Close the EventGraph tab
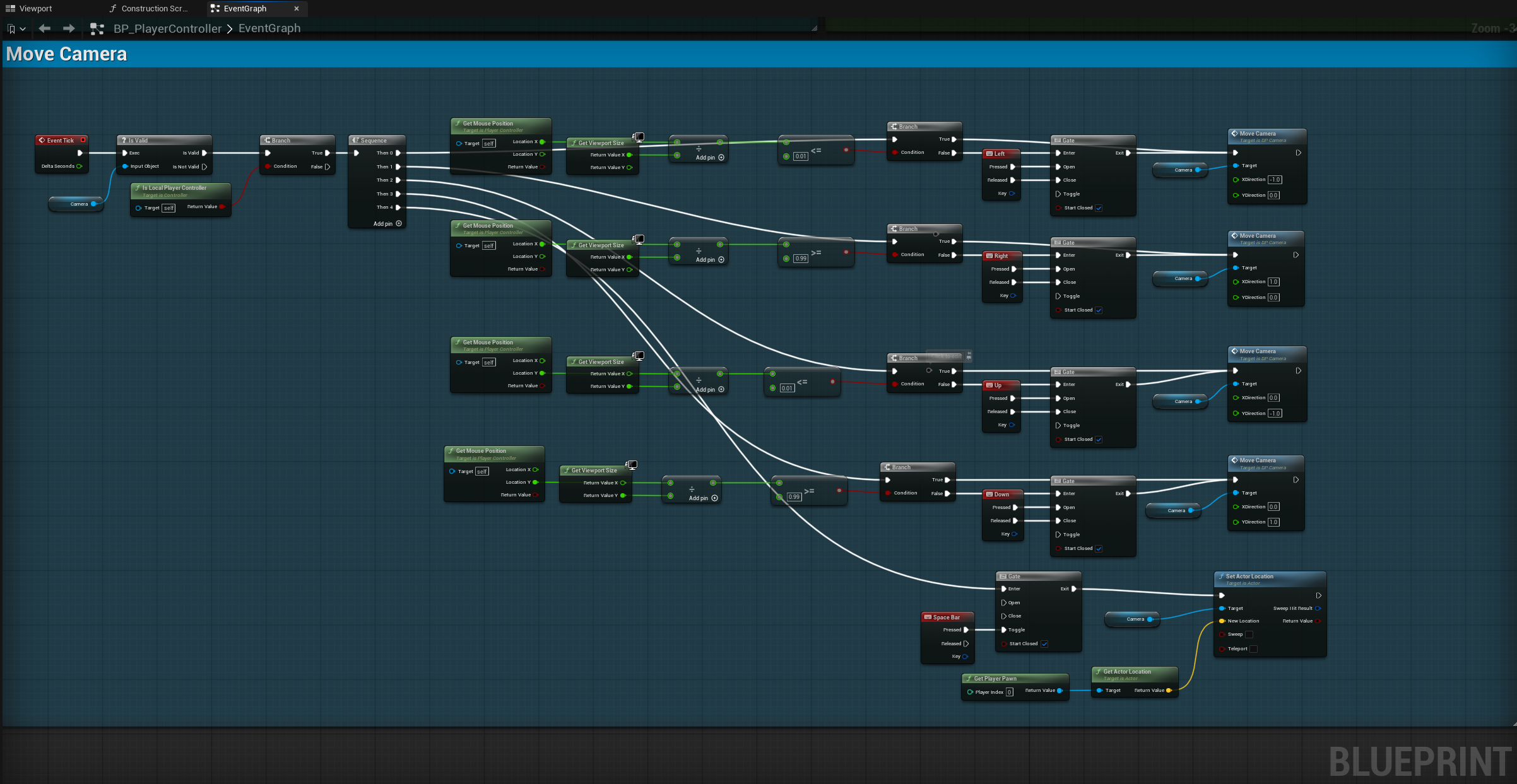Image resolution: width=1517 pixels, height=784 pixels. [x=297, y=9]
